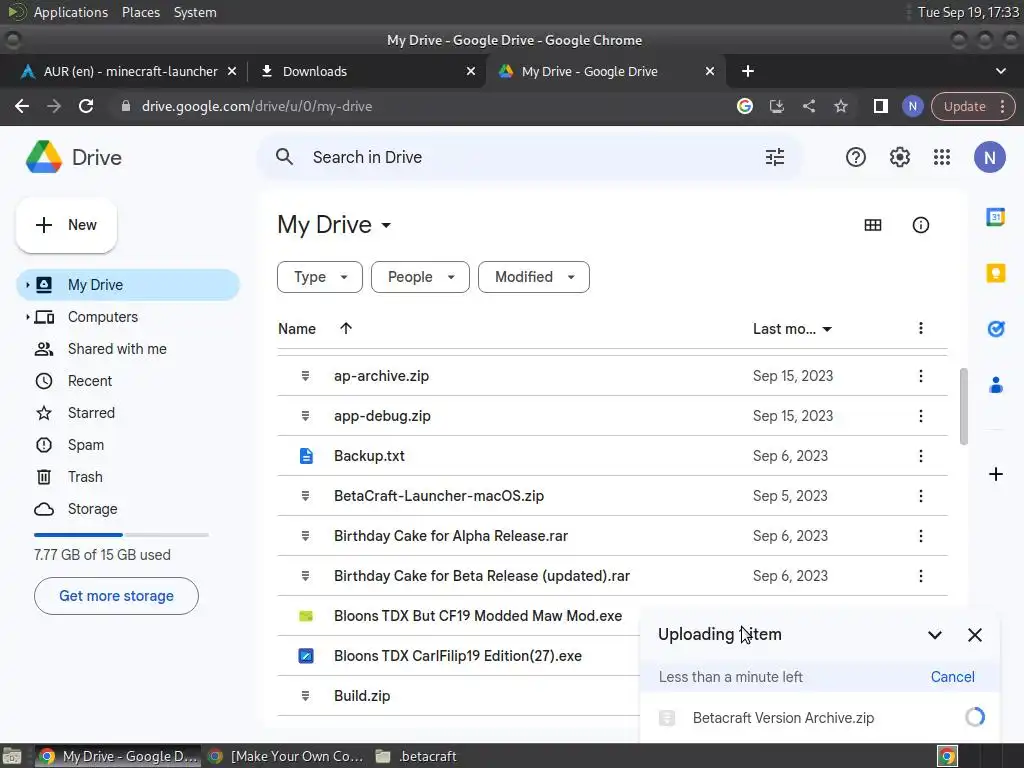The image size is (1024, 768).
Task: Open more actions for BetaCraft-Launcher-macOS.zip
Action: [920, 496]
